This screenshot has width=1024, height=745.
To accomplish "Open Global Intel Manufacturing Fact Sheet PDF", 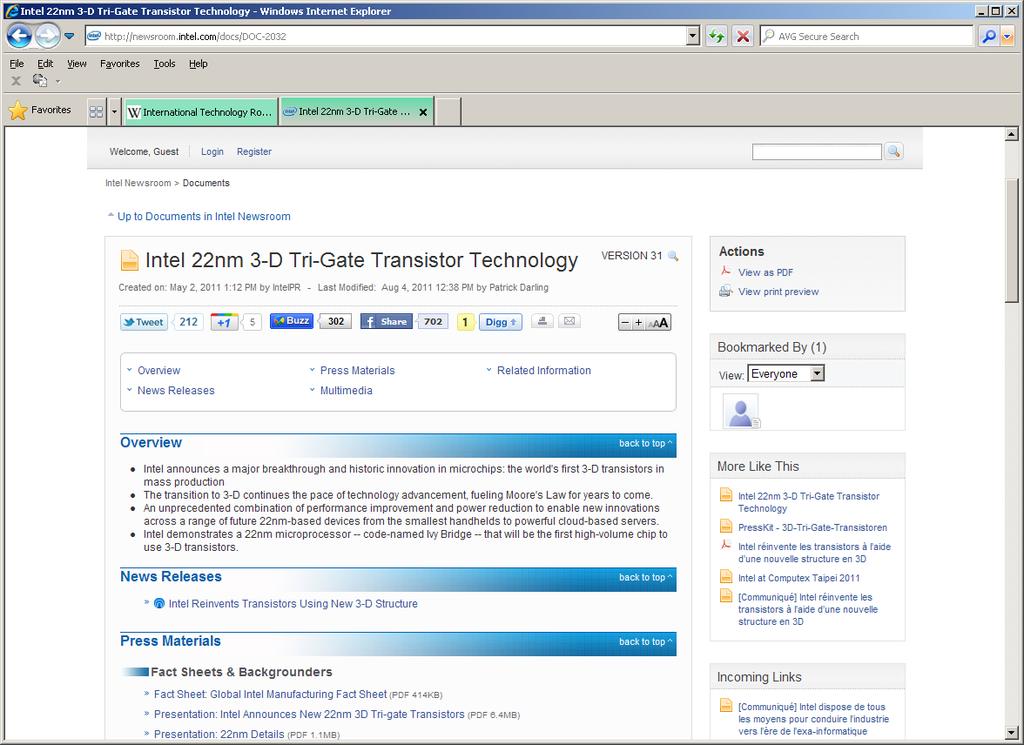I will [x=270, y=694].
